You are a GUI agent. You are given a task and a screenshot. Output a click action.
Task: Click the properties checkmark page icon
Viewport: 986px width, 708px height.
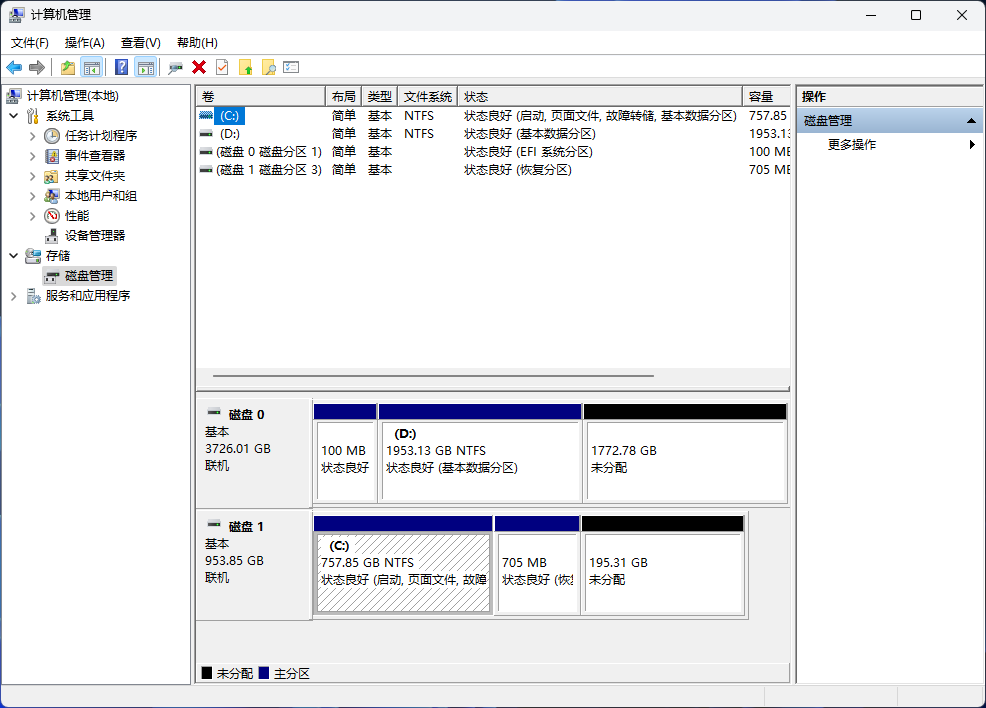click(x=222, y=67)
